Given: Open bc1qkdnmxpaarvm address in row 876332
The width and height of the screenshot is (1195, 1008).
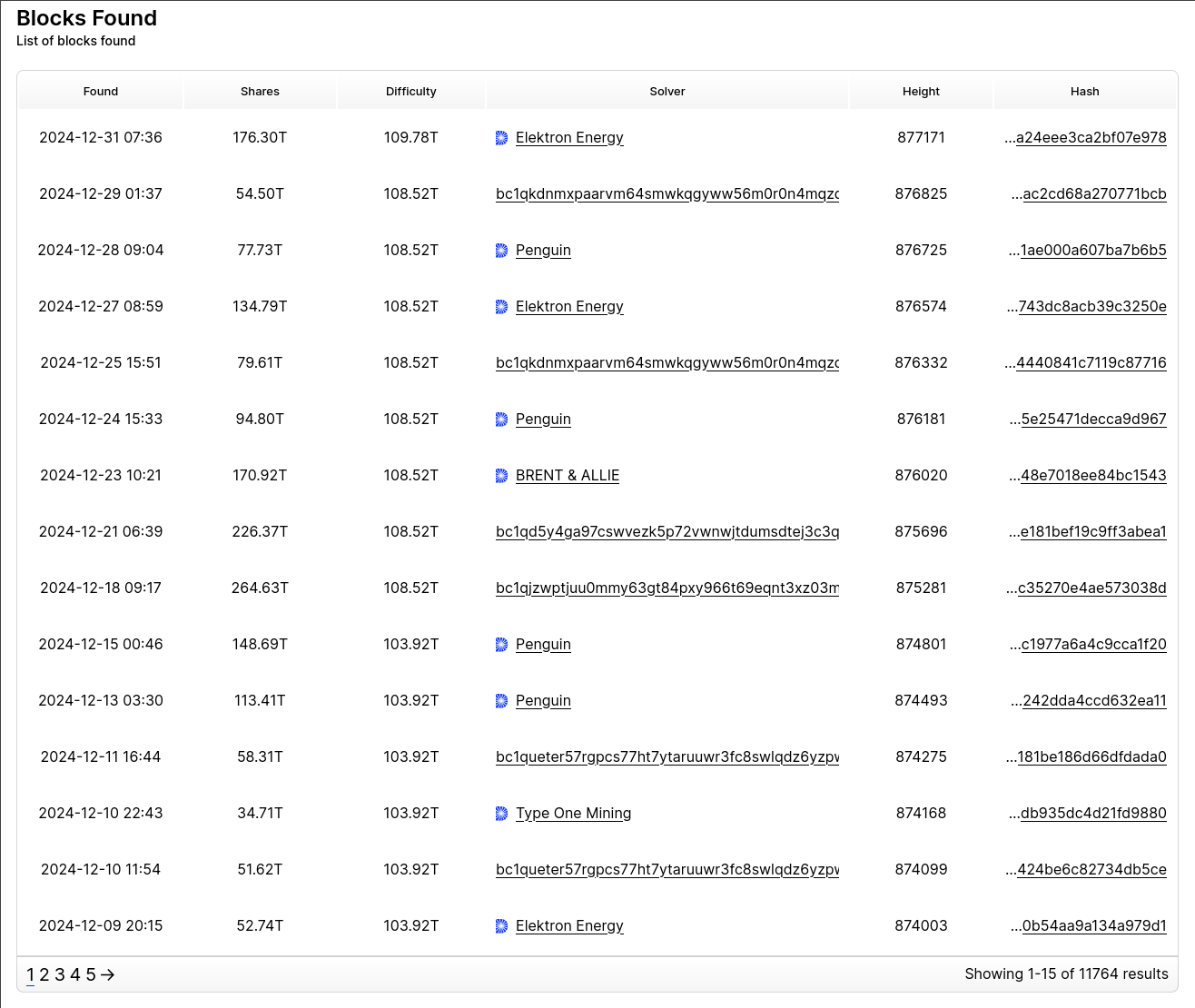Looking at the screenshot, I should click(667, 363).
